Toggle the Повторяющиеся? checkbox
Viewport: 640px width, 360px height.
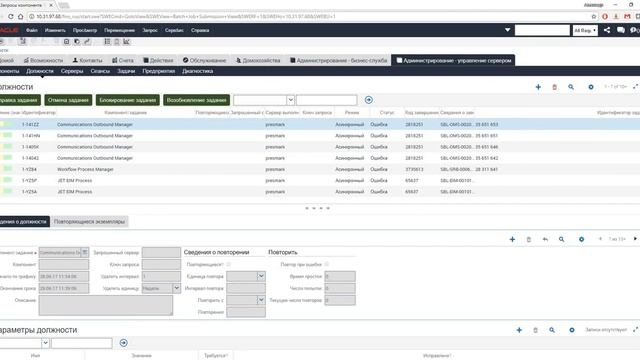[x=229, y=264]
